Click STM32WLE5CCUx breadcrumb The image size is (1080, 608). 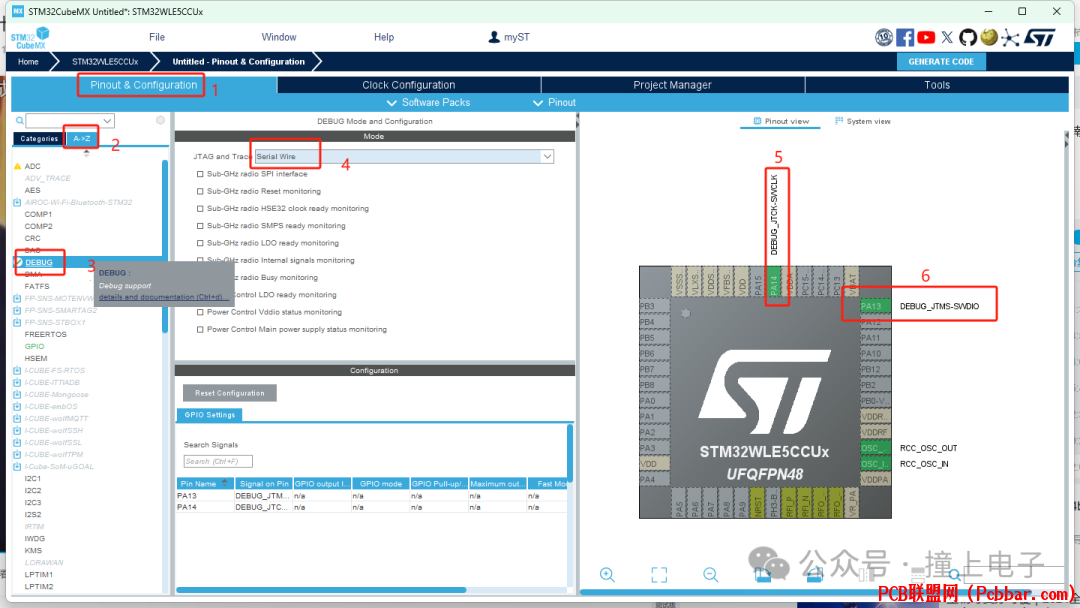pos(105,61)
